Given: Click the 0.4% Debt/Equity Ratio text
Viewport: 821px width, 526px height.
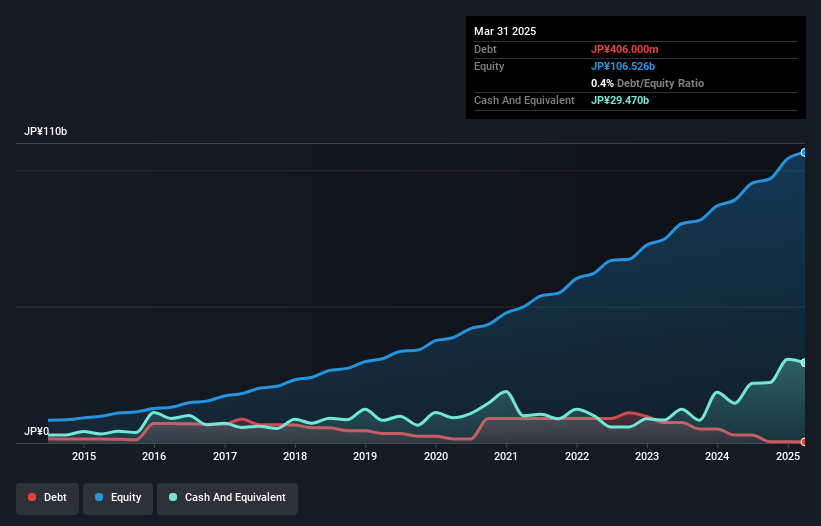Looking at the screenshot, I should click(647, 83).
